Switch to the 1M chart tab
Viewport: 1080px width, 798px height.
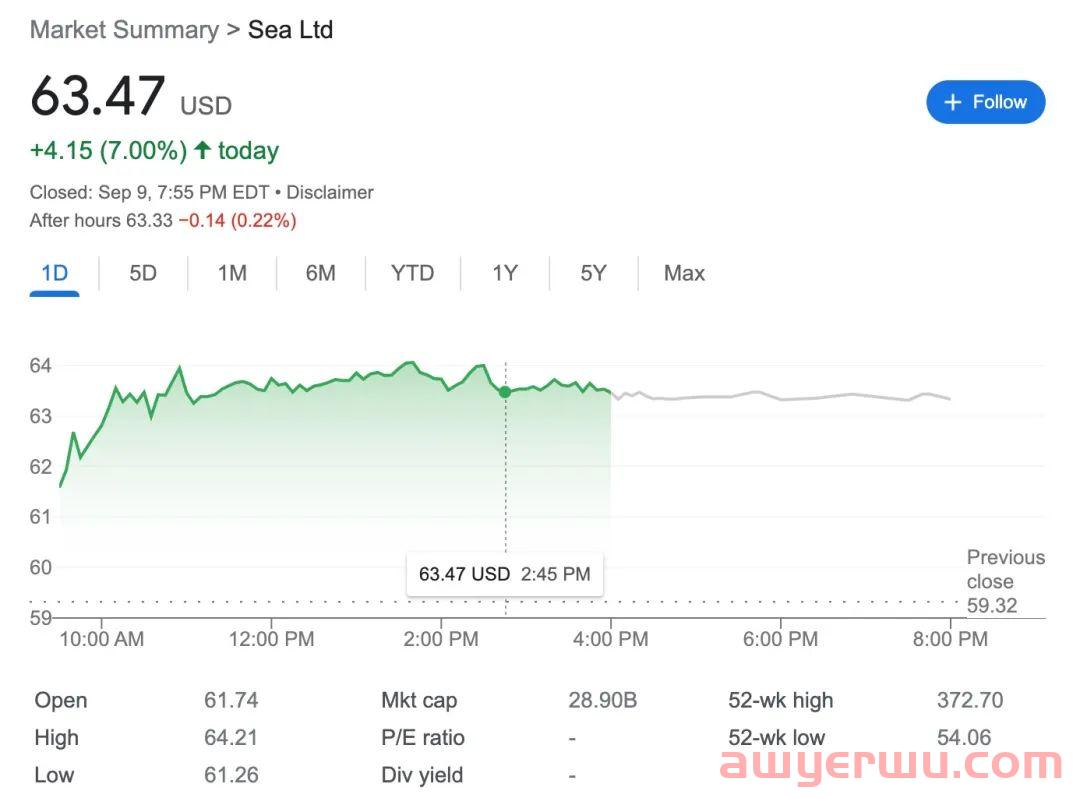point(232,273)
